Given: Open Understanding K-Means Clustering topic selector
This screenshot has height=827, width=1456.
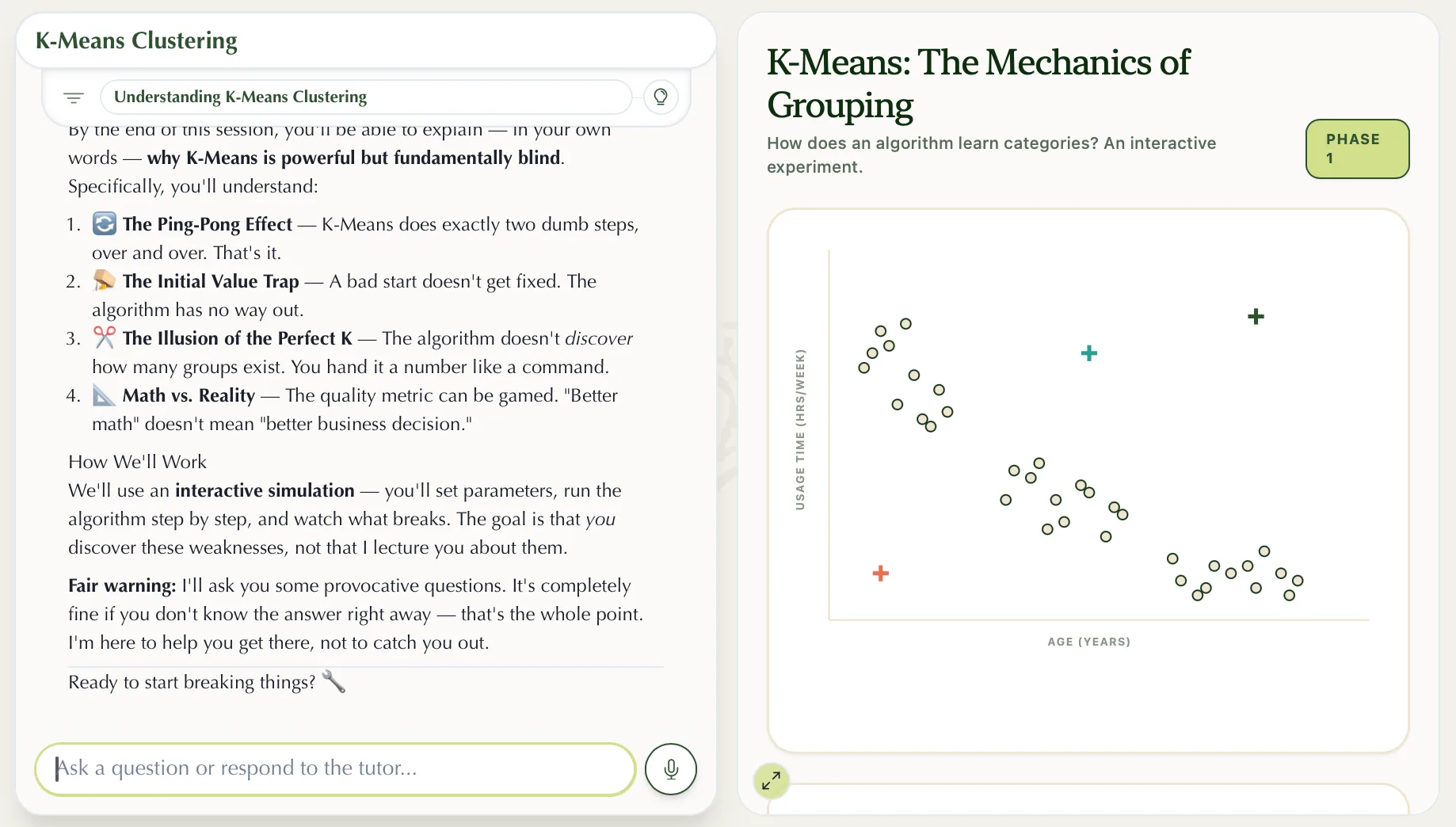Looking at the screenshot, I should tap(366, 97).
